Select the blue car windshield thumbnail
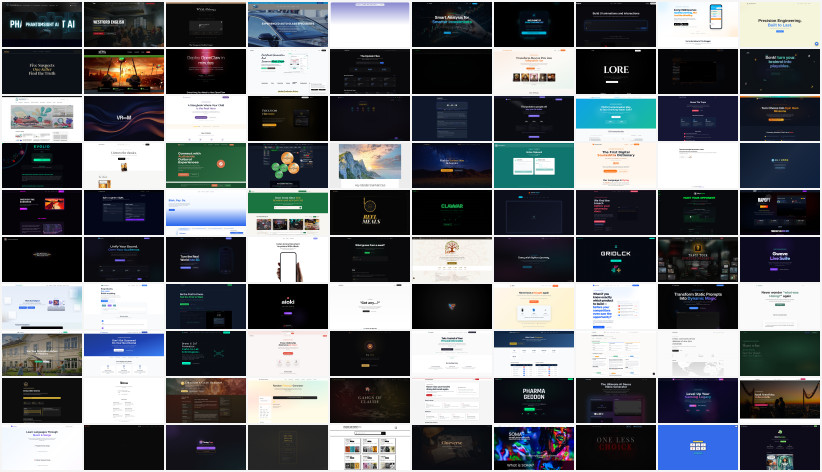 [288, 24]
